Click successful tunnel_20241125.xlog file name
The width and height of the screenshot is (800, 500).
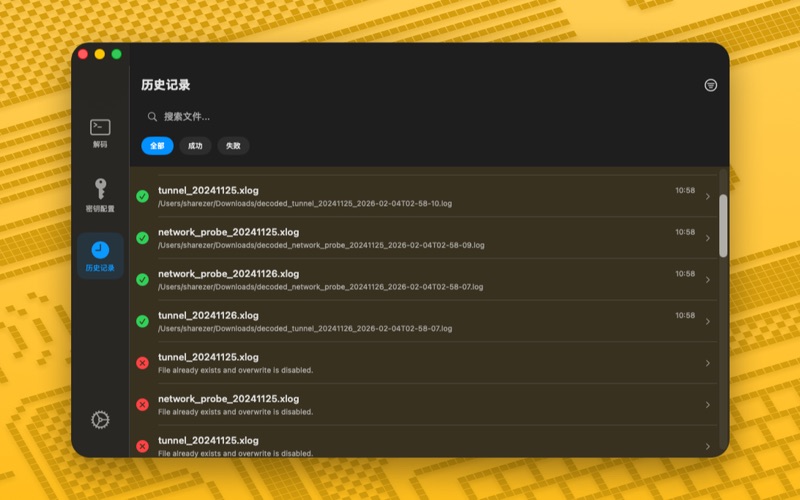tap(208, 190)
